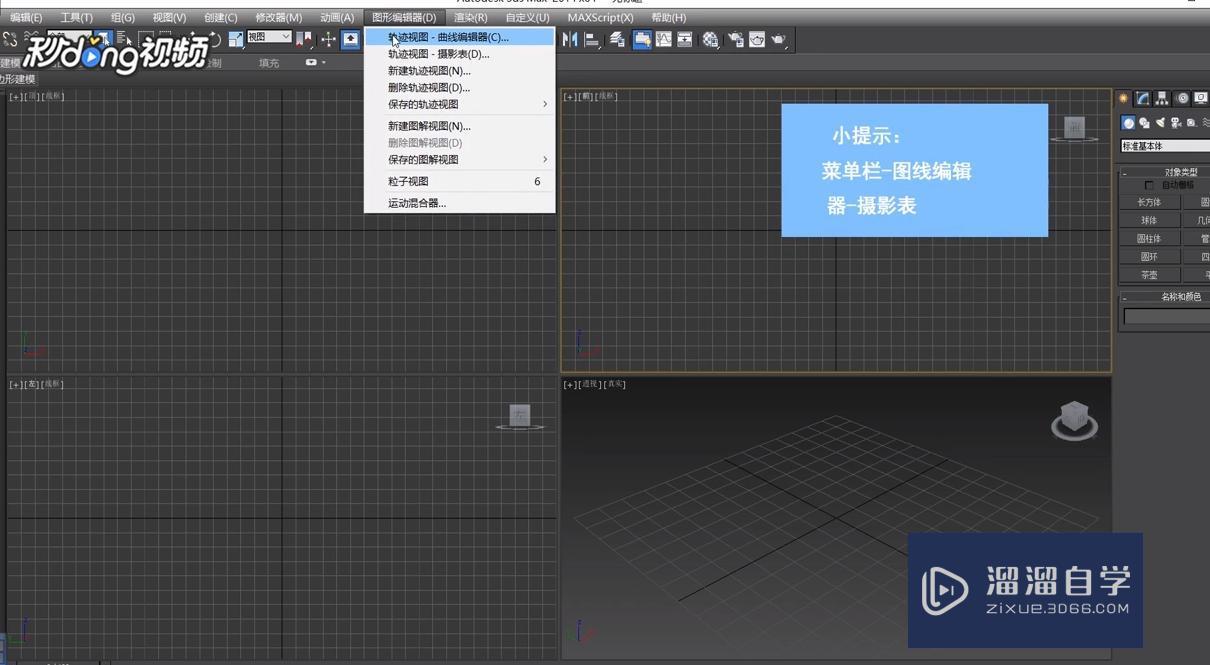
Task: Choose 运动混合器... menu entry
Action: (x=460, y=203)
